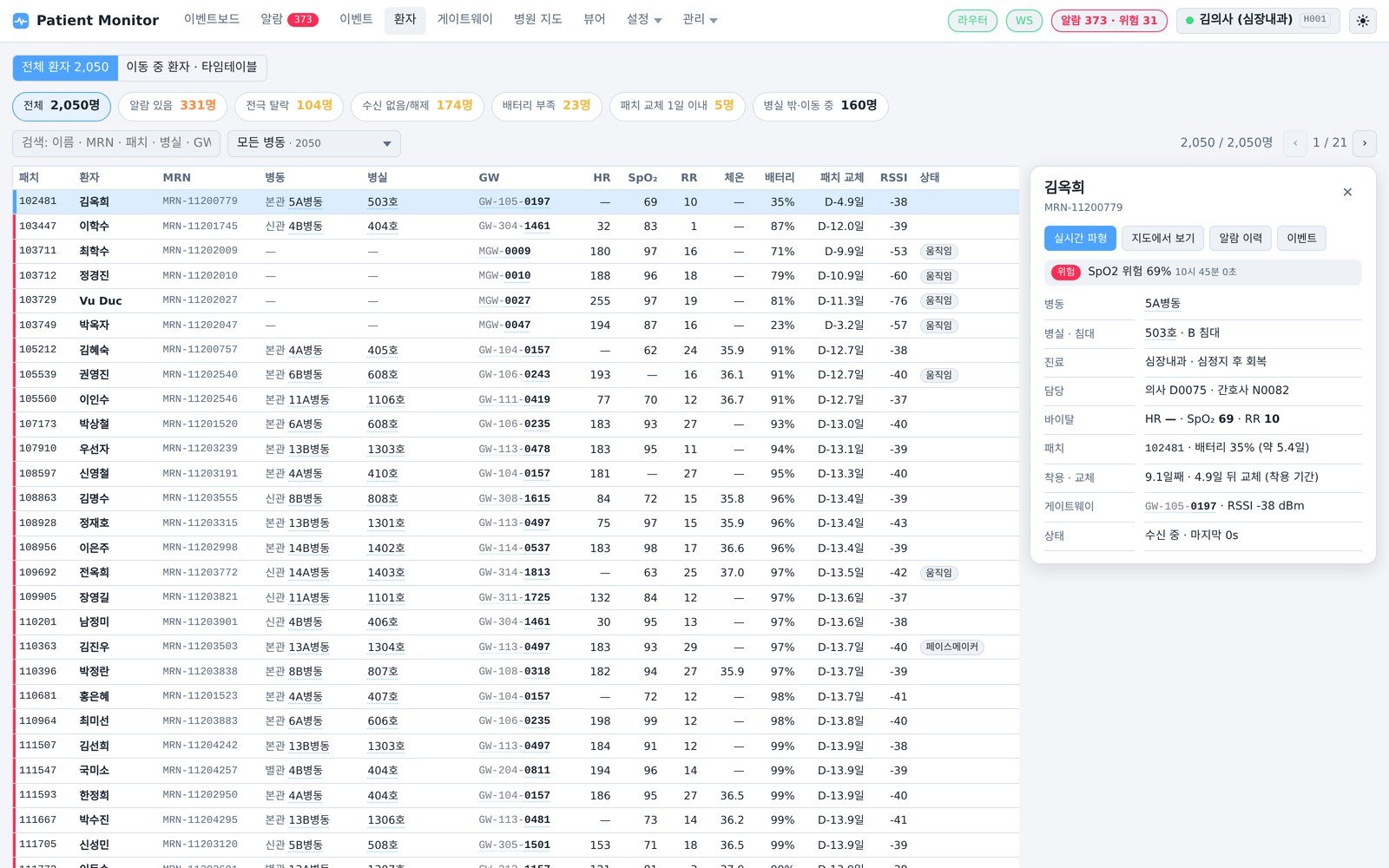Click the 움직임 tag on 전옥희 row
The width and height of the screenshot is (1389, 868).
click(938, 573)
